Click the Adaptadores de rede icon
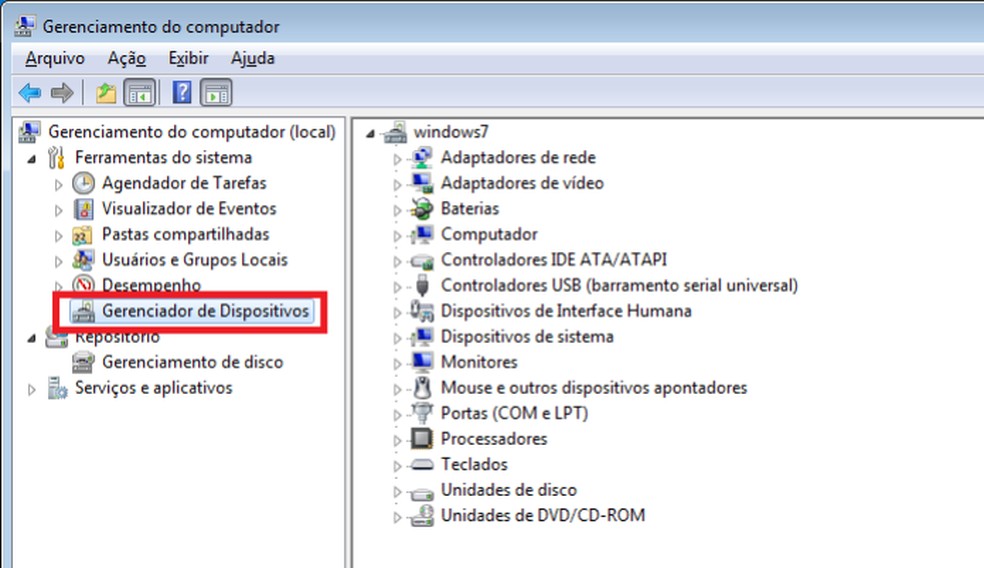The height and width of the screenshot is (568, 984). pos(422,158)
